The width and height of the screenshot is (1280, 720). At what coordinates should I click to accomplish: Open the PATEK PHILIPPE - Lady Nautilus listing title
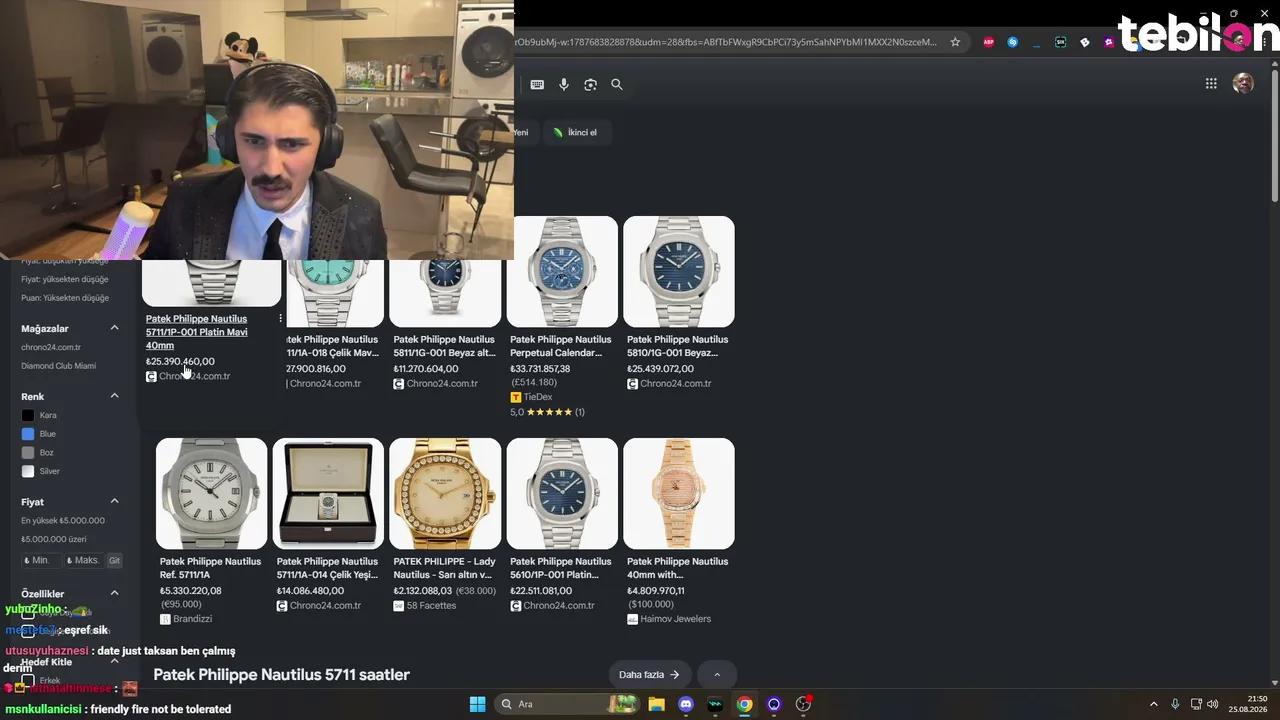(x=445, y=568)
